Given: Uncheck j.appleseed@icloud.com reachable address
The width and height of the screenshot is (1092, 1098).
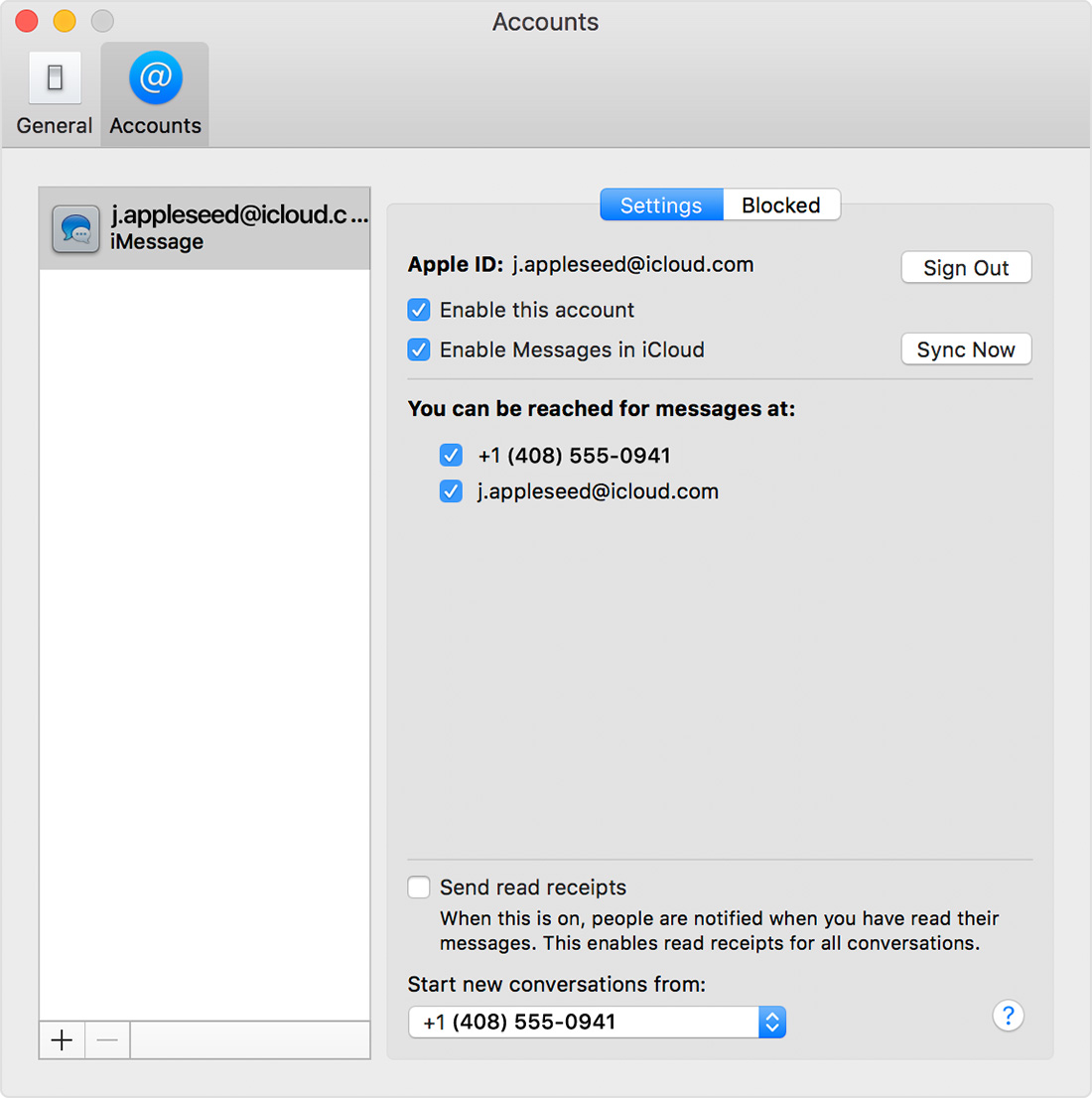Looking at the screenshot, I should pos(451,491).
